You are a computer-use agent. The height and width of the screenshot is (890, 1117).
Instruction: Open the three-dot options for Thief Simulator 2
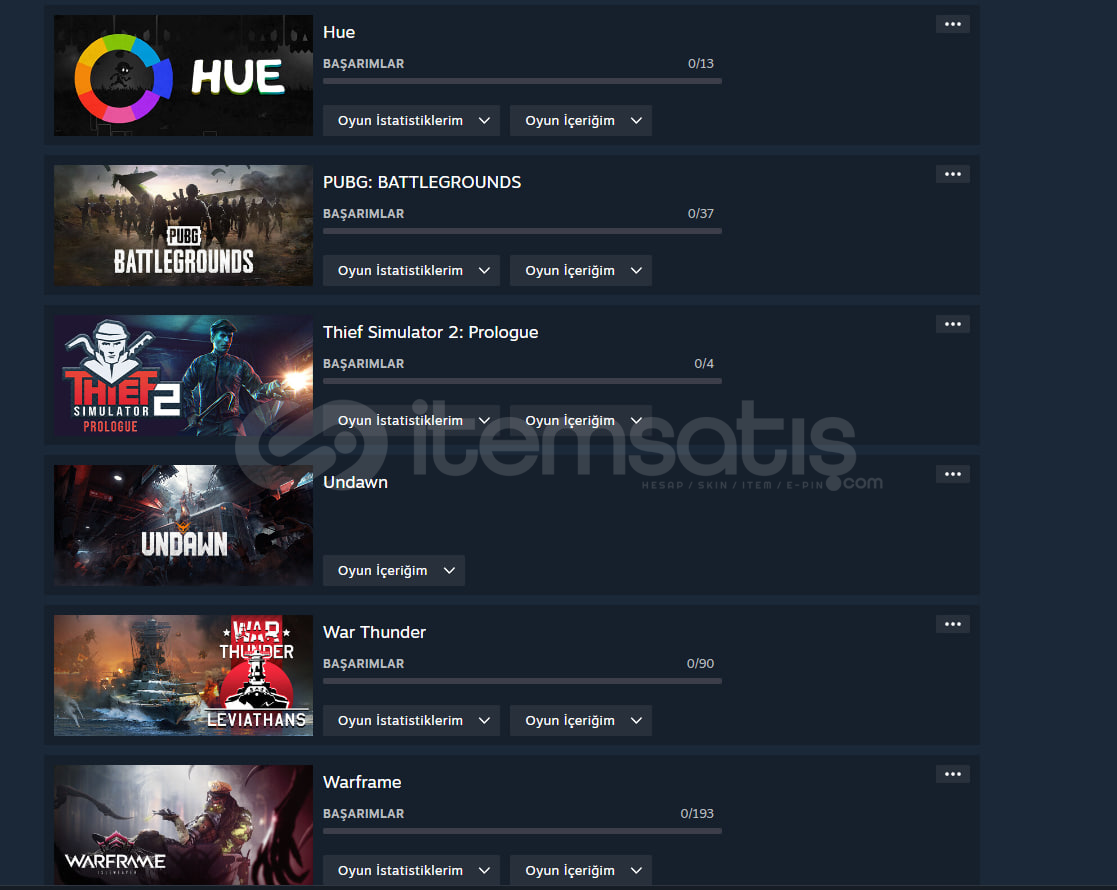952,324
